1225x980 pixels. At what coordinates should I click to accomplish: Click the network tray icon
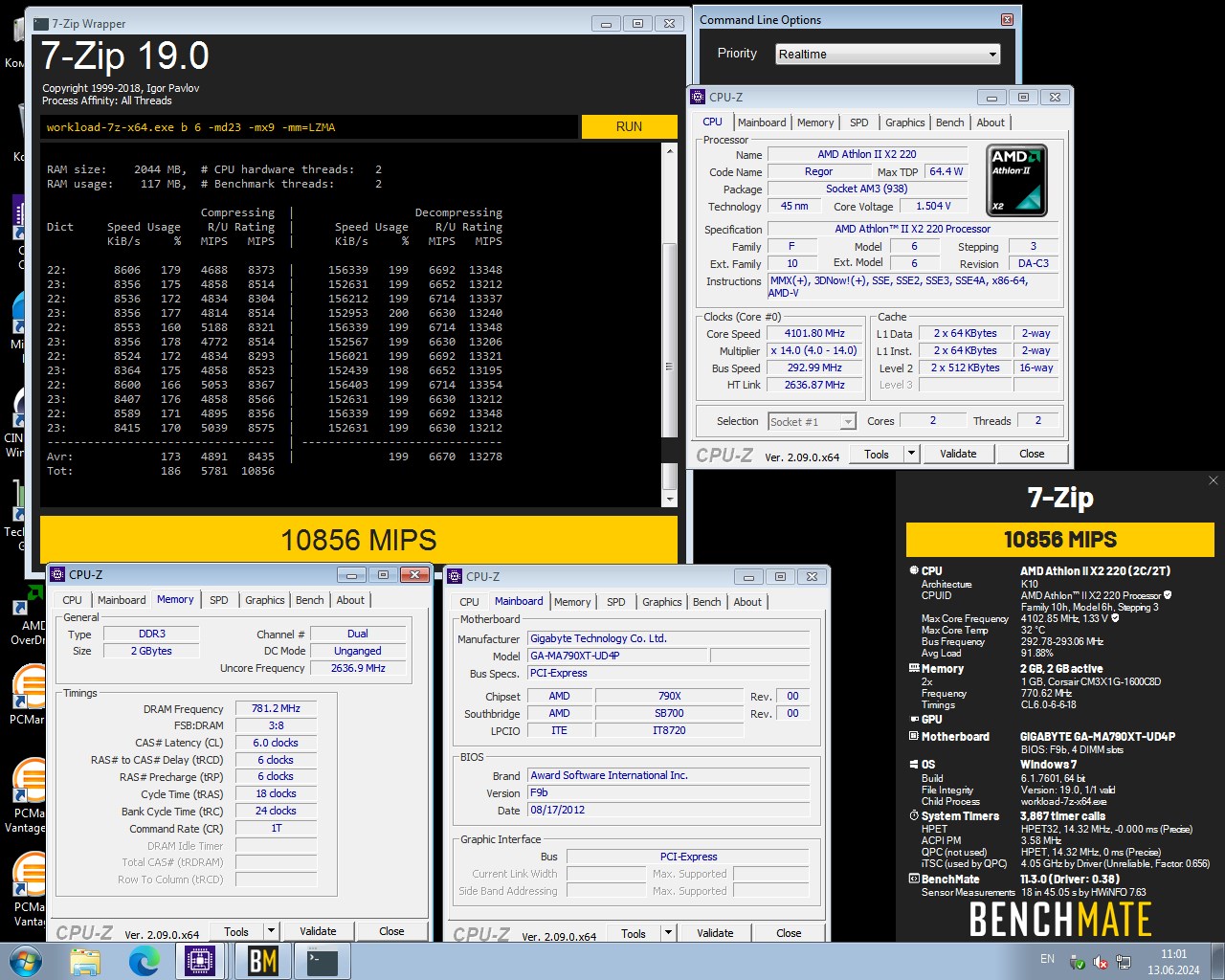point(1124,962)
